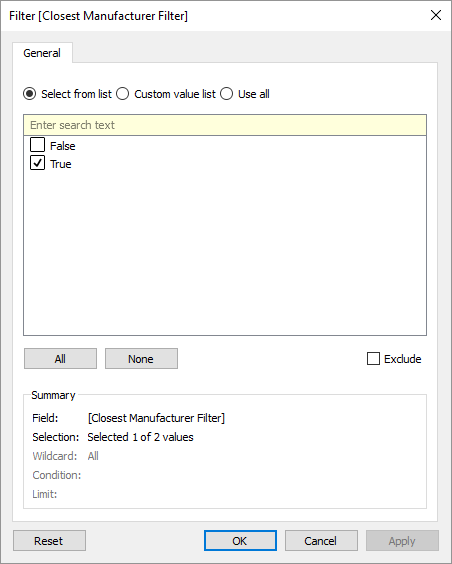Cancel the filter dialog
Viewport: 452px width, 564px height.
tap(321, 541)
